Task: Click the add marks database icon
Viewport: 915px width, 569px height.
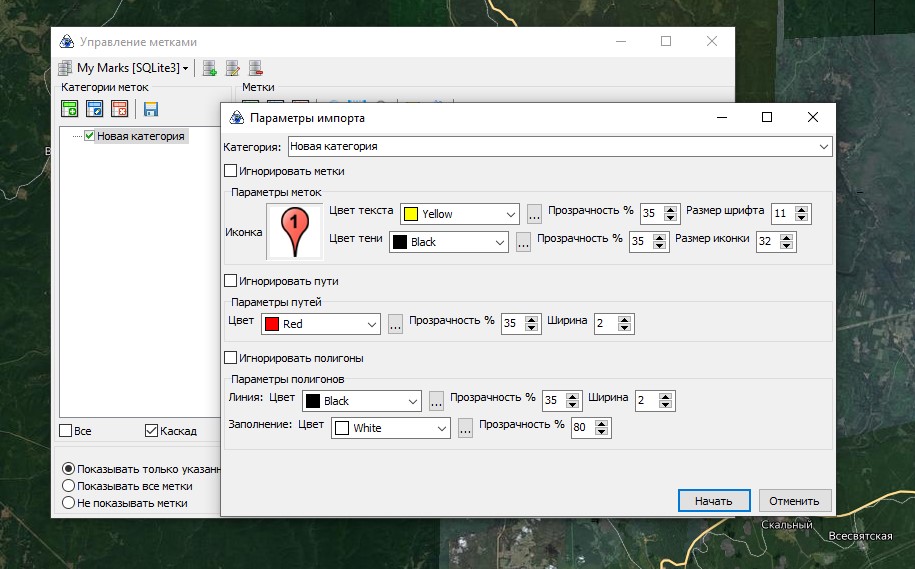Action: coord(210,69)
